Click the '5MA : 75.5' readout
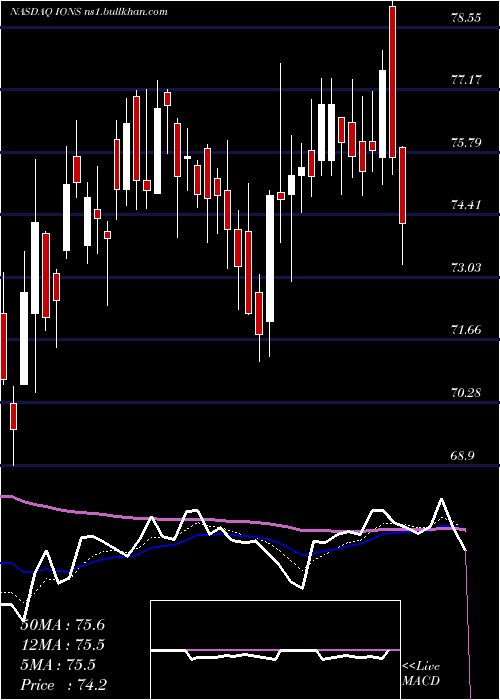Viewport: 500px width, 700px height. pyautogui.click(x=58, y=665)
